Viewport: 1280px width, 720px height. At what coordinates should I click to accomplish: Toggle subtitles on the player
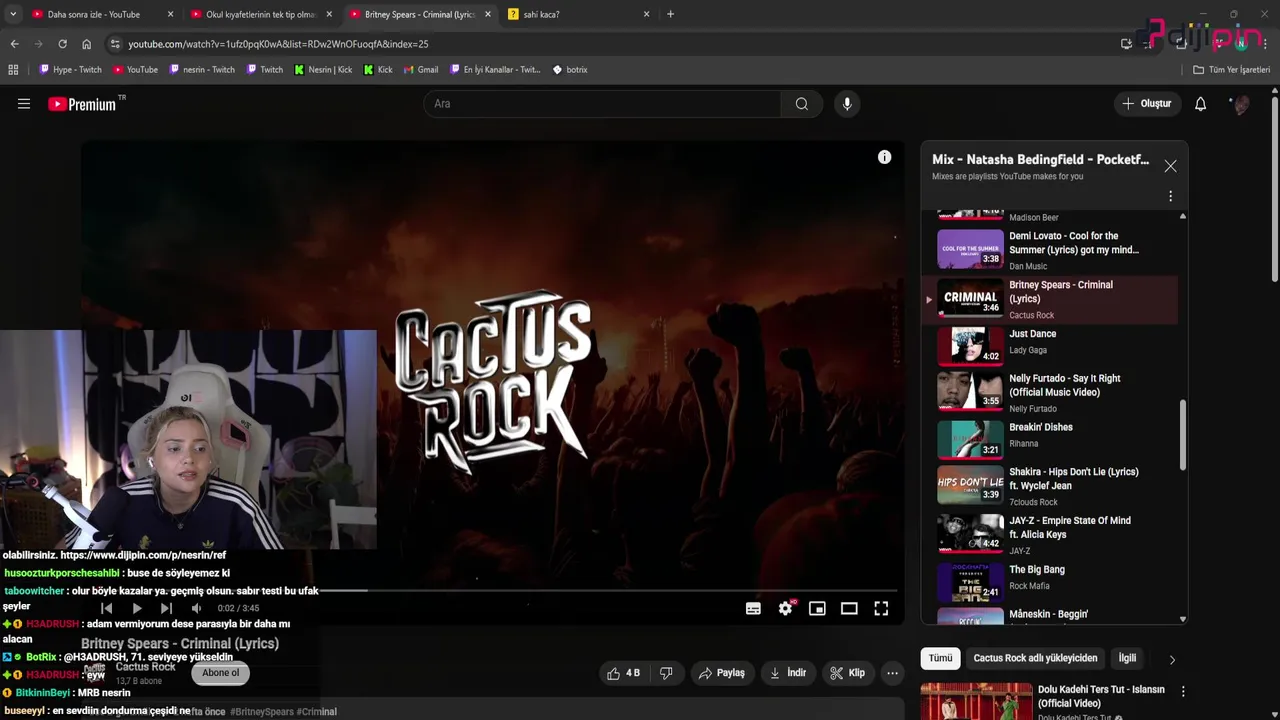tap(753, 608)
